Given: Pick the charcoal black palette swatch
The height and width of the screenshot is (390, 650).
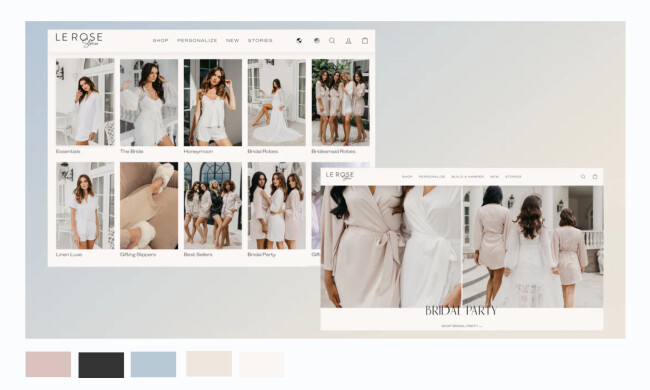Looking at the screenshot, I should (101, 365).
